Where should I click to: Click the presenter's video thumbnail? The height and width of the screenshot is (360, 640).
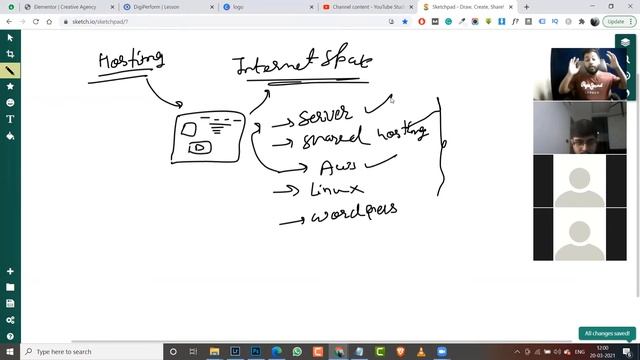click(580, 74)
